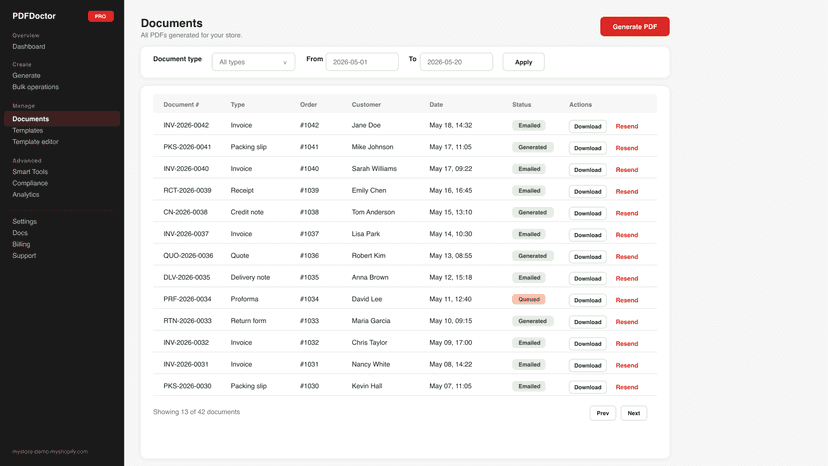The width and height of the screenshot is (828, 466).
Task: Click the Order column header
Action: click(308, 105)
